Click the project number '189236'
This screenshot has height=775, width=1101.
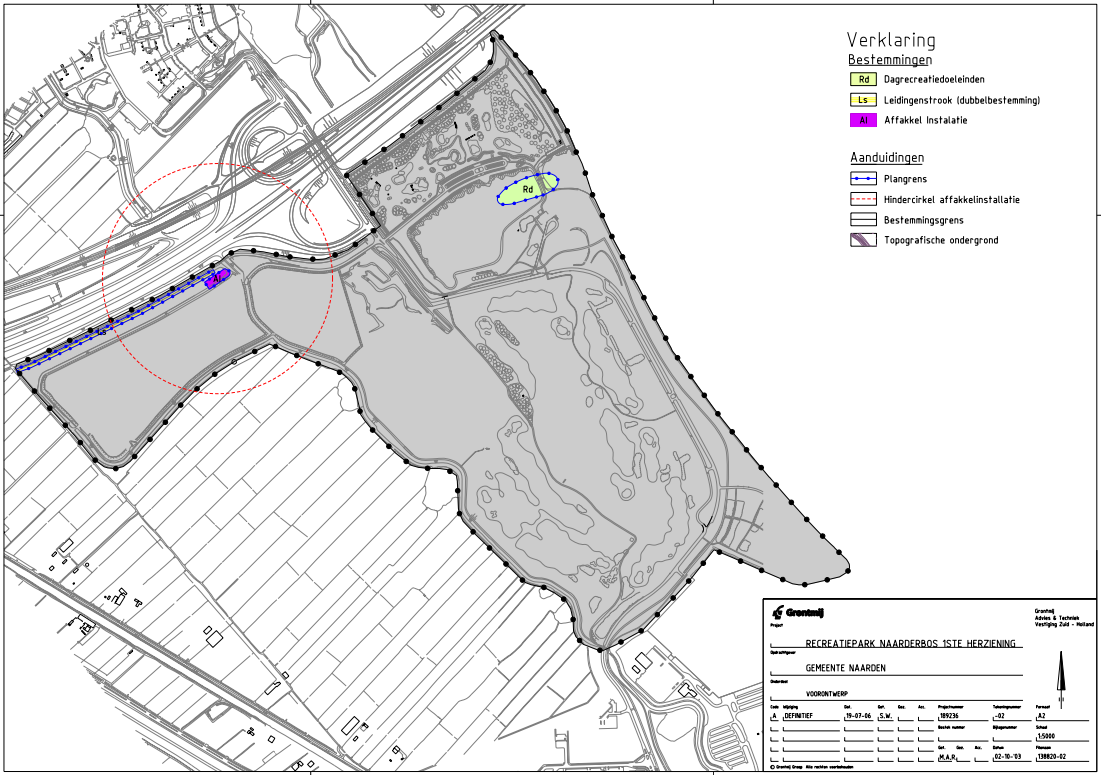coord(949,715)
